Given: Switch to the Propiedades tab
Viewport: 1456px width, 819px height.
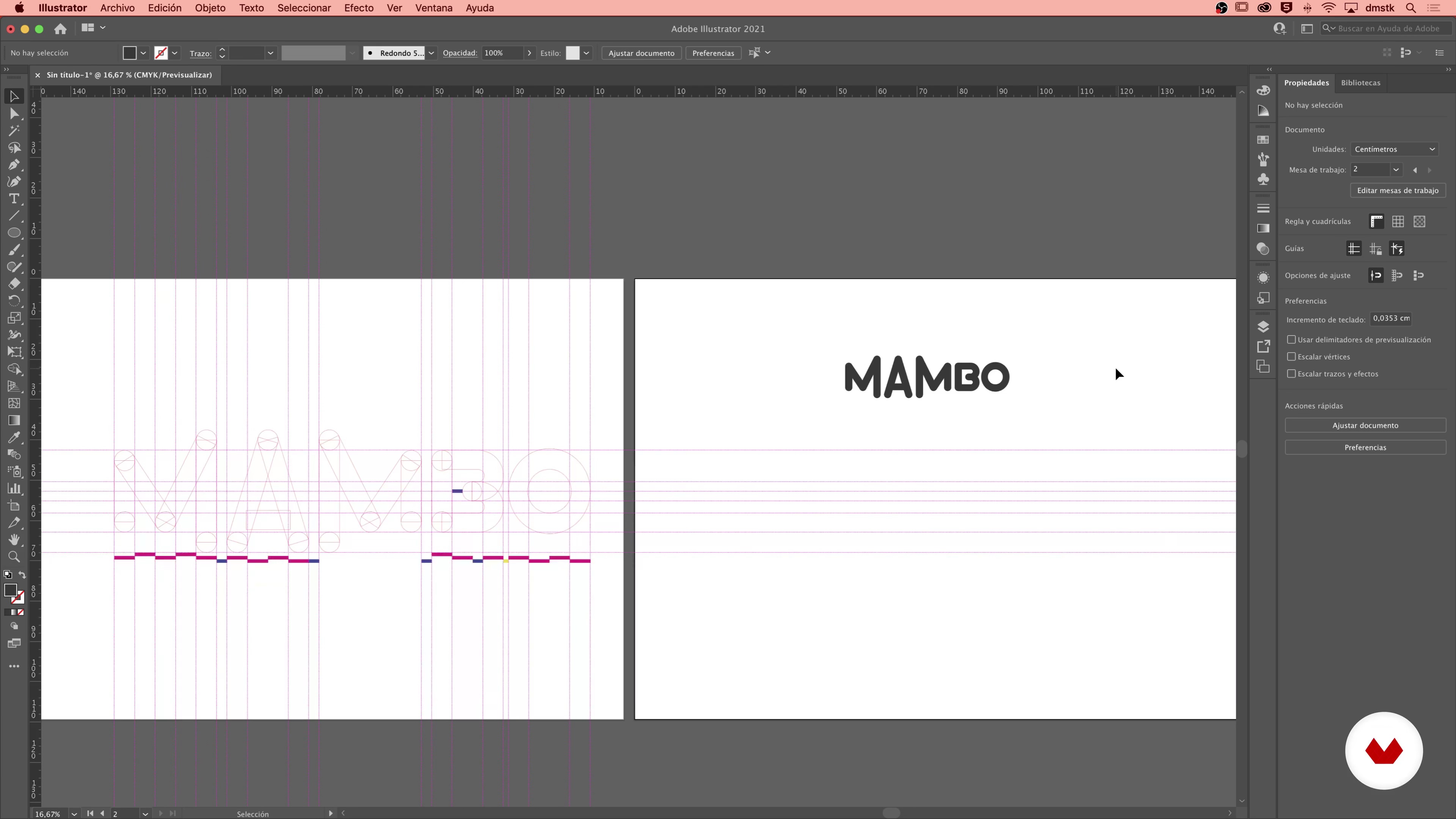Looking at the screenshot, I should click(x=1307, y=83).
